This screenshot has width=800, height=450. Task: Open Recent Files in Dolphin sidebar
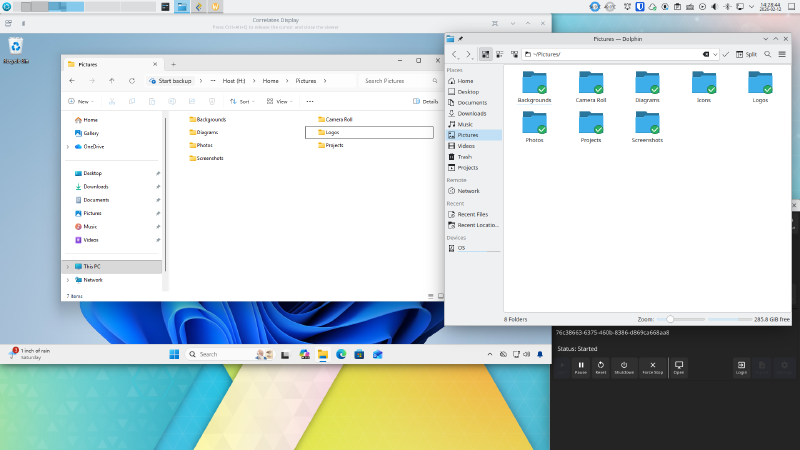pyautogui.click(x=474, y=214)
